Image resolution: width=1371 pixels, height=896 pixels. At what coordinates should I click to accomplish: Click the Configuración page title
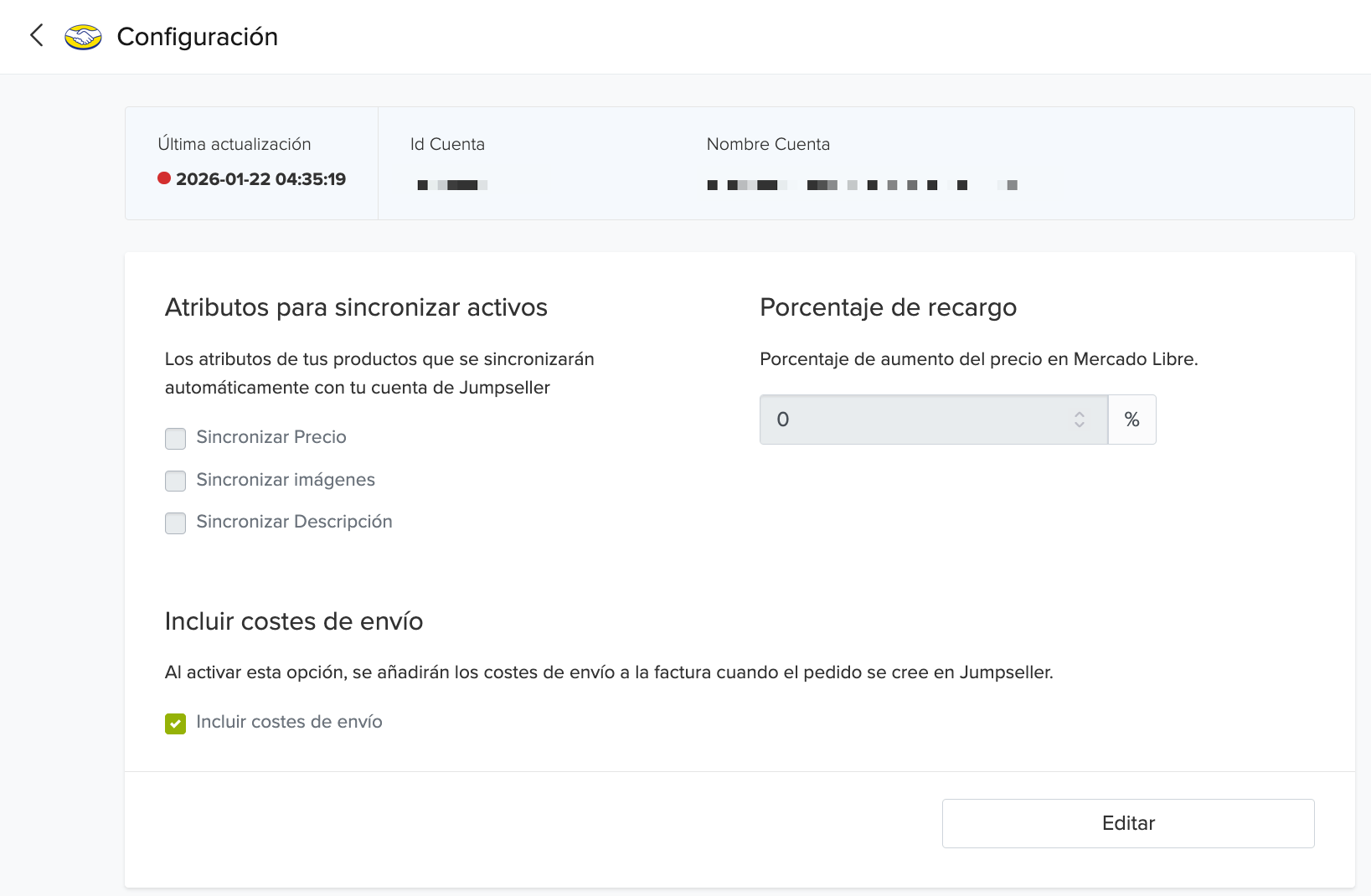coord(198,37)
